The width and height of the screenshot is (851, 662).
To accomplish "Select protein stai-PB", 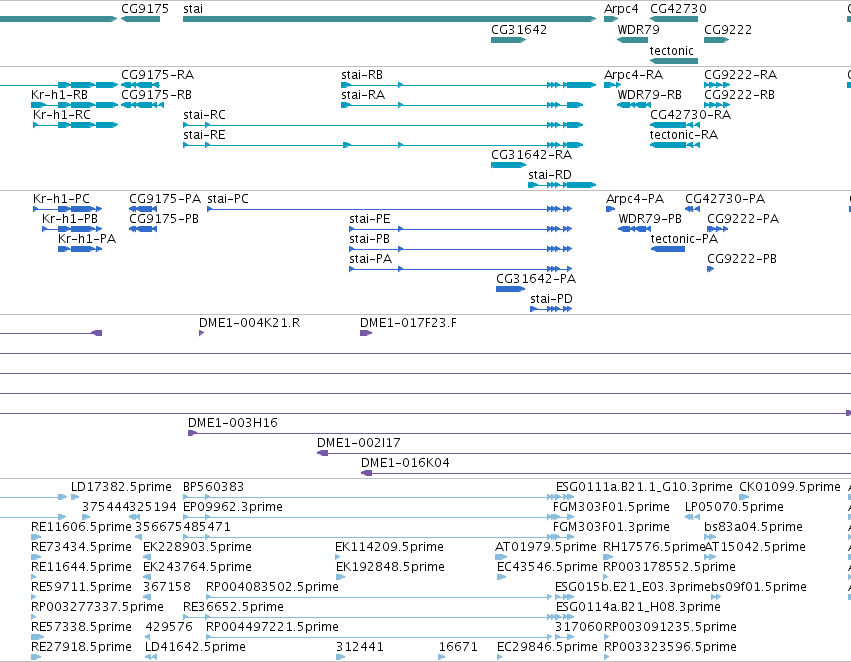I will click(x=460, y=249).
